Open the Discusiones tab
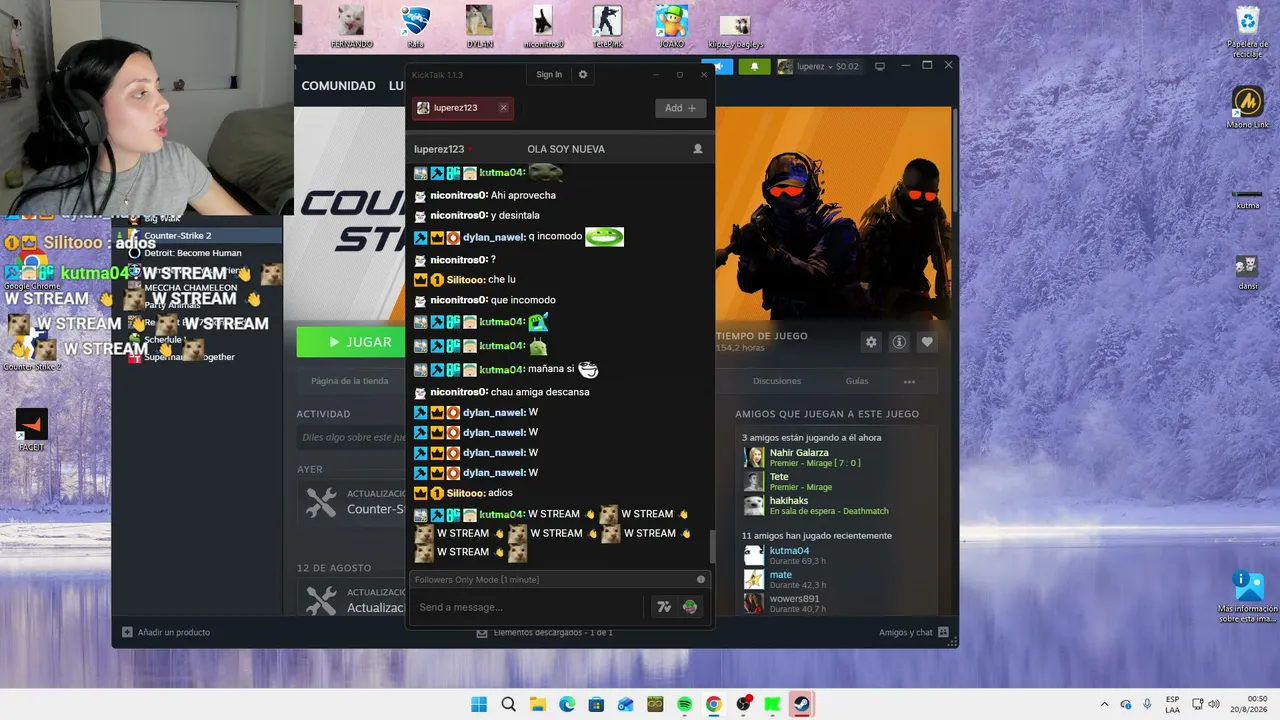Image resolution: width=1280 pixels, height=720 pixels. [x=777, y=381]
